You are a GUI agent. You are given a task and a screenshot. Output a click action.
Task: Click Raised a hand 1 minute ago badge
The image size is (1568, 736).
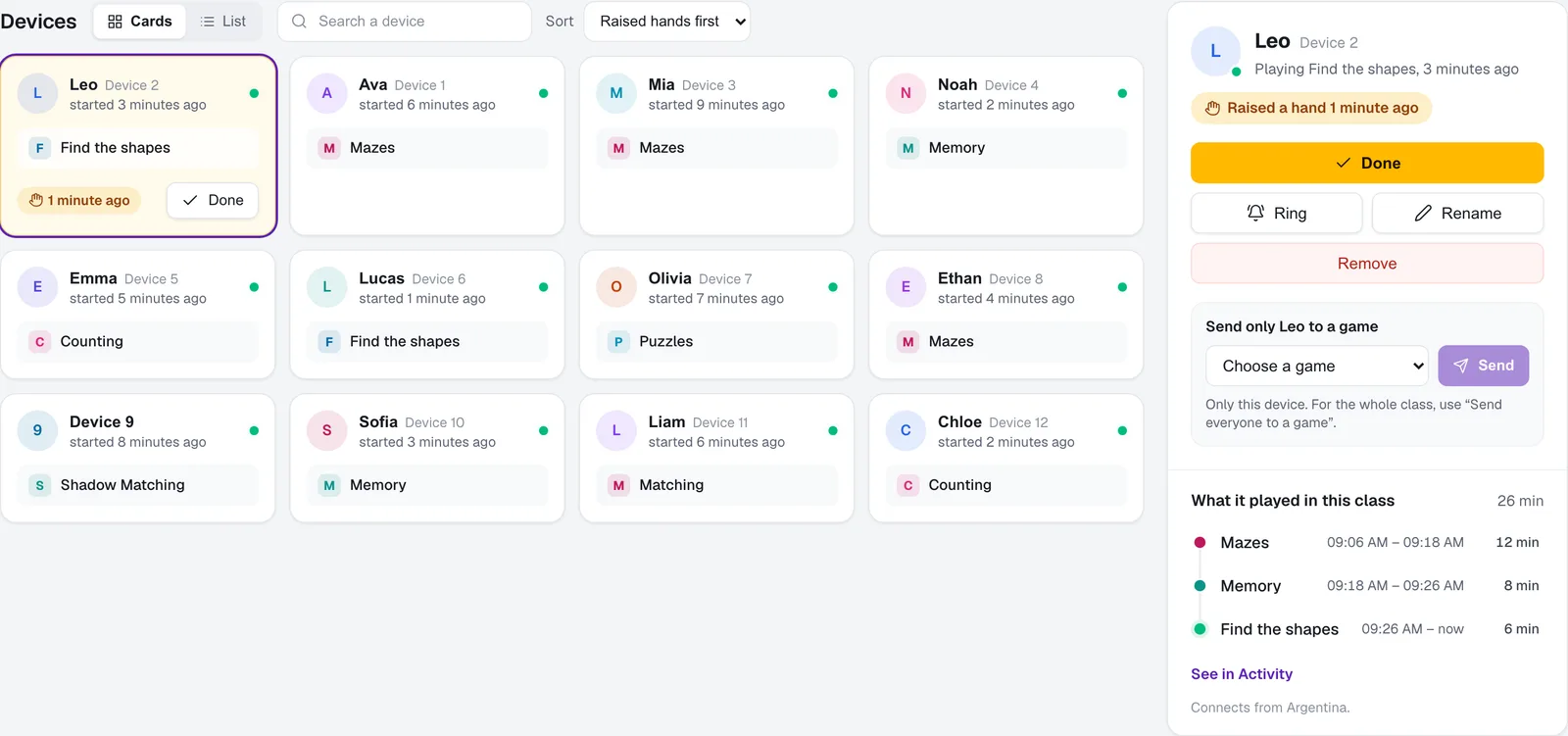coord(1311,108)
